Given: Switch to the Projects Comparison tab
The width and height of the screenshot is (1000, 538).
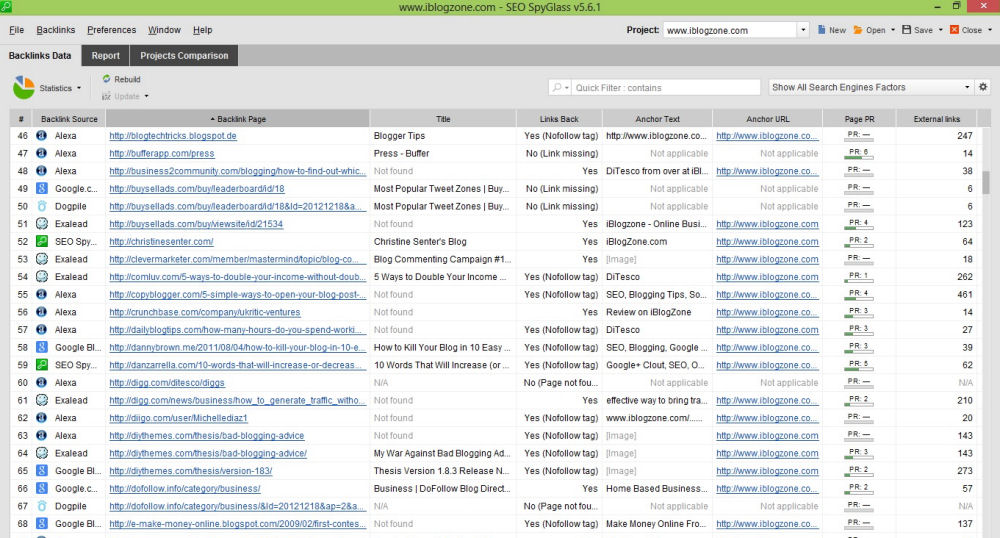Looking at the screenshot, I should click(184, 55).
